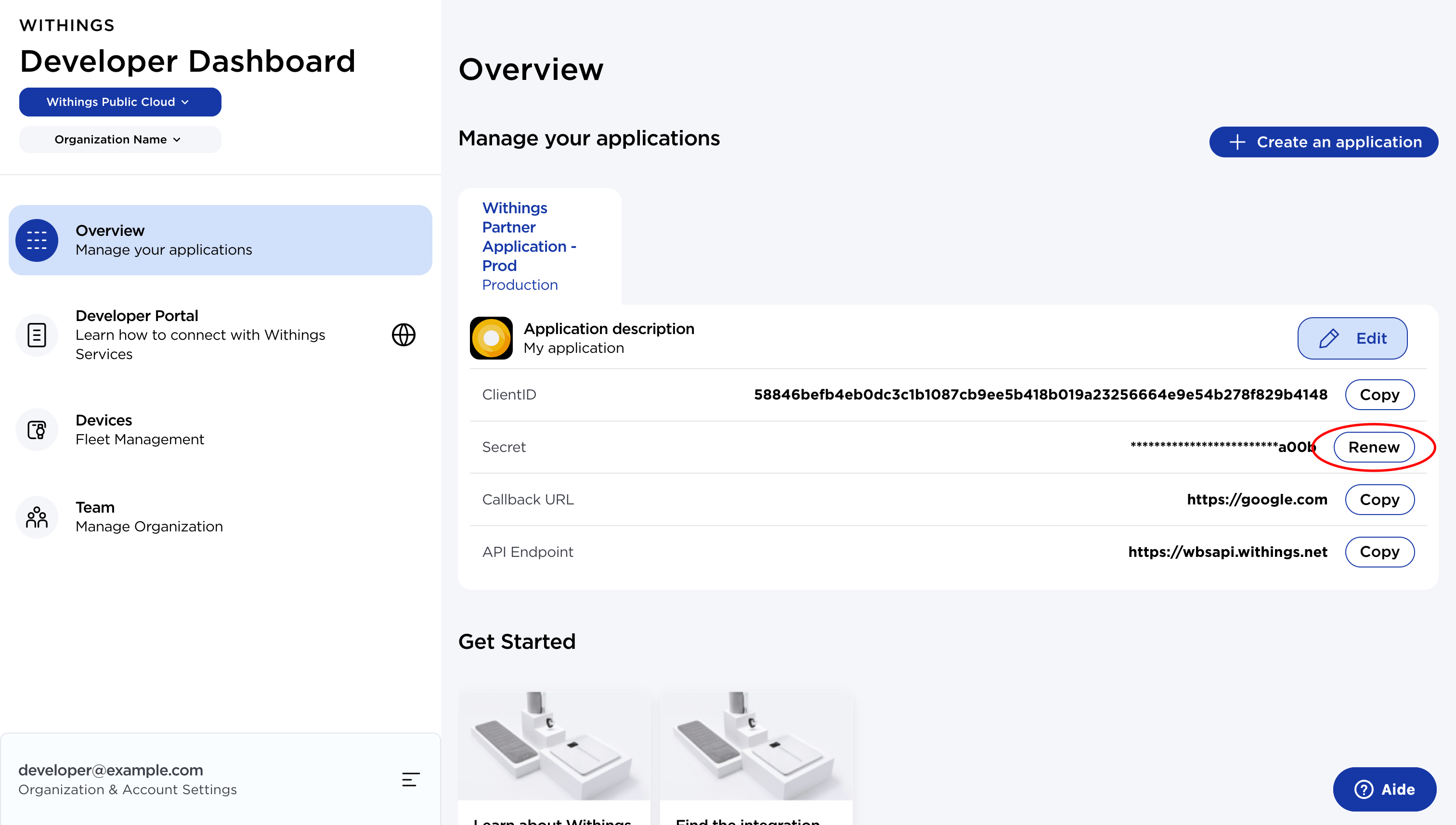Click the Developer Portal document icon

(x=37, y=335)
